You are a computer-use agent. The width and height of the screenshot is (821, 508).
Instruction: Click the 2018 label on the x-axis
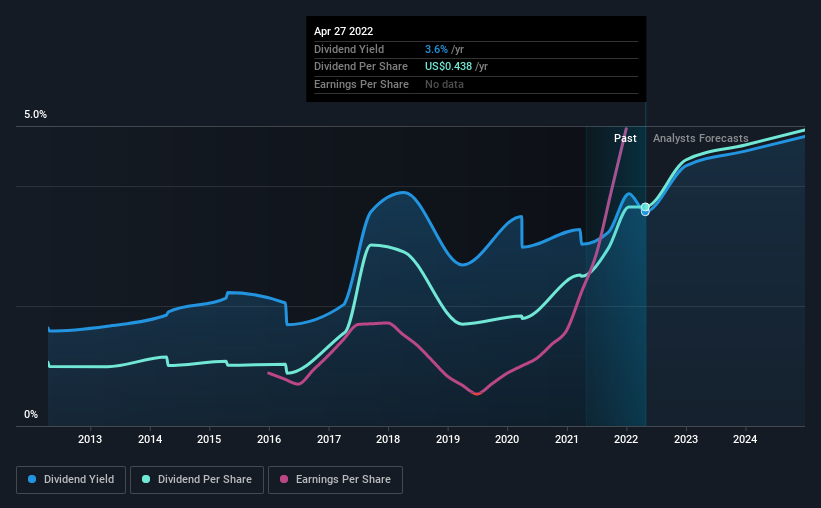tap(388, 439)
